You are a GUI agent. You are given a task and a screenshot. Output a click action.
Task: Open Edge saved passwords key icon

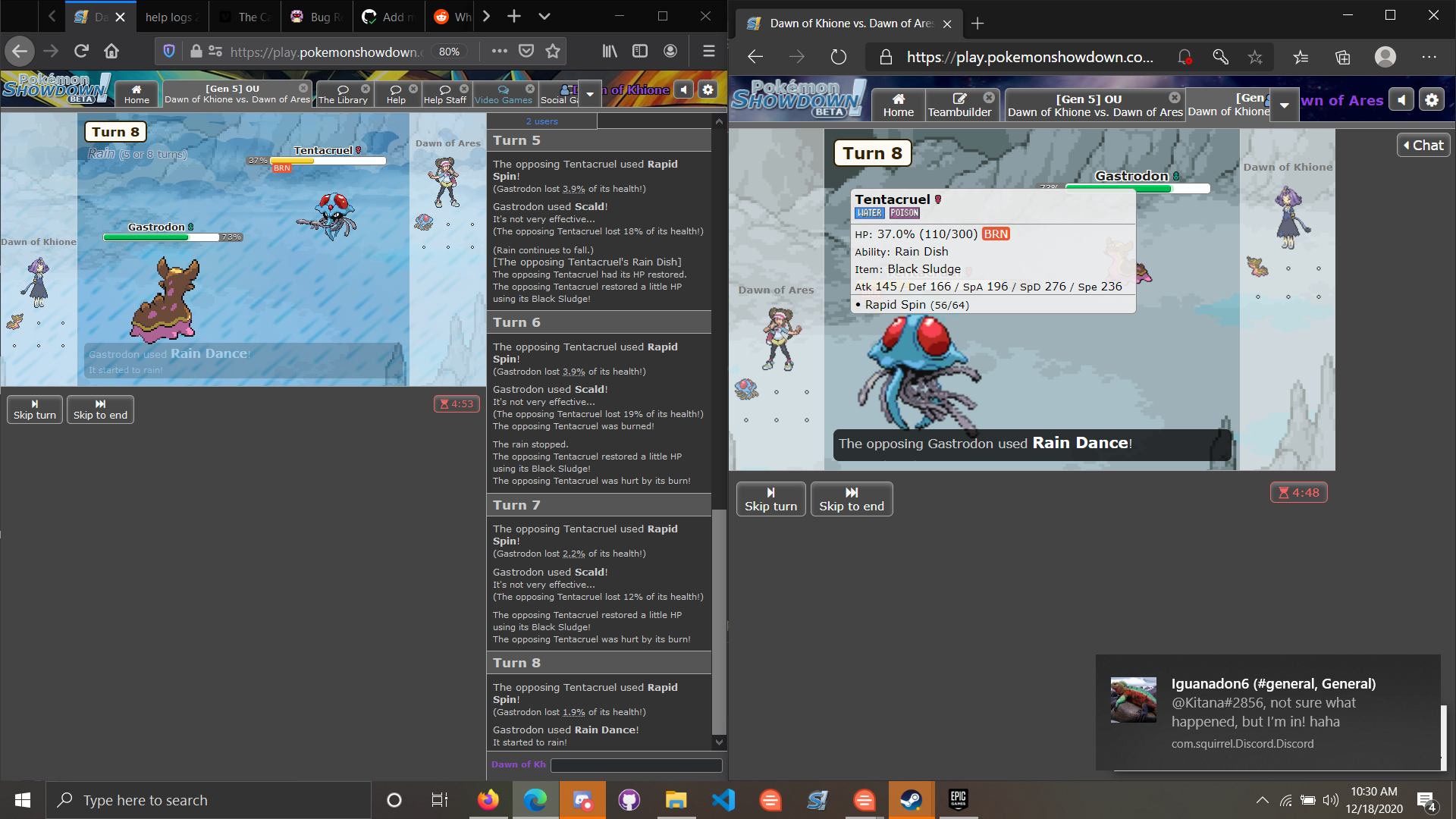pos(1220,57)
